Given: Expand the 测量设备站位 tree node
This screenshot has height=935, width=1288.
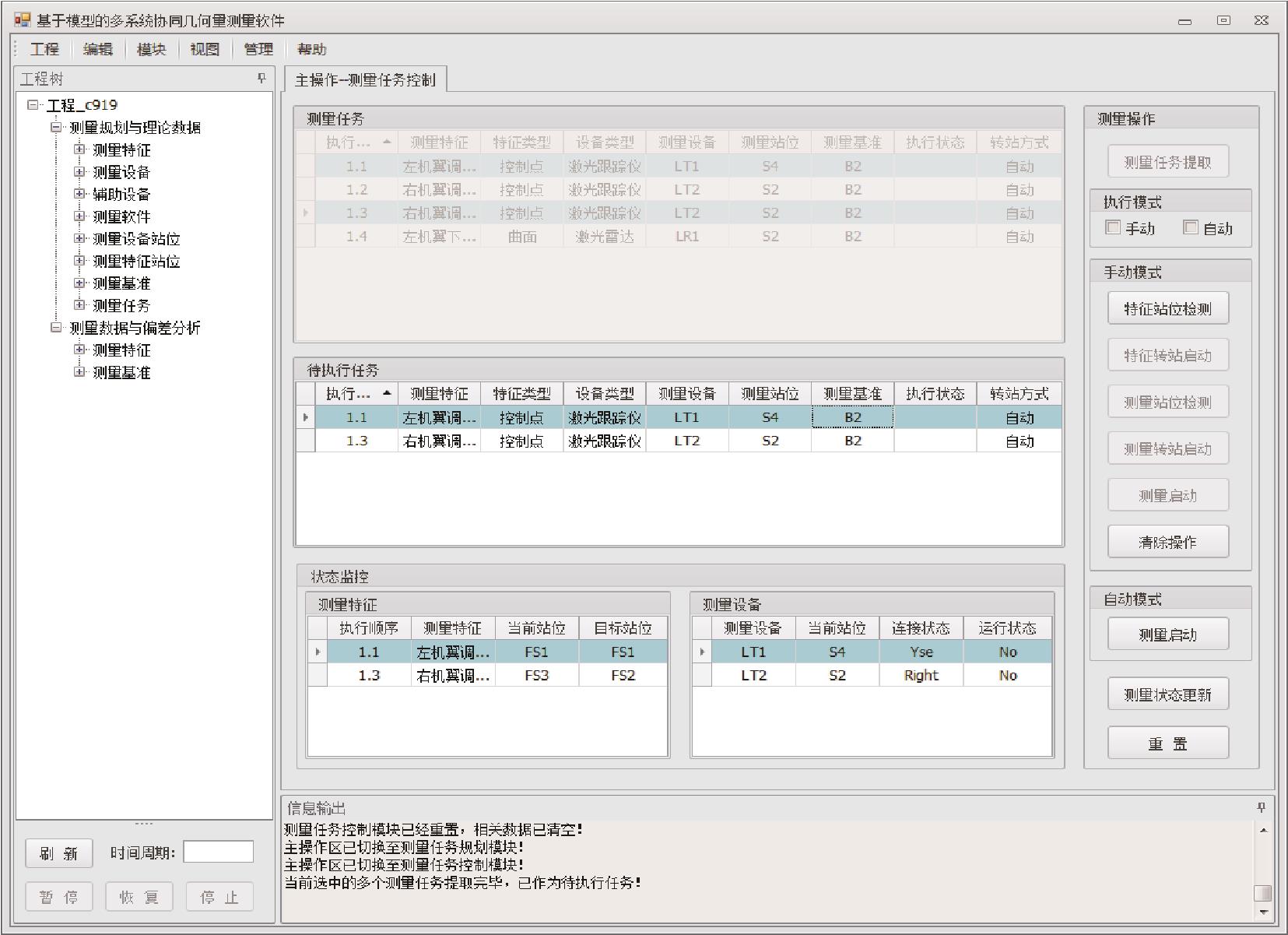Looking at the screenshot, I should [79, 238].
